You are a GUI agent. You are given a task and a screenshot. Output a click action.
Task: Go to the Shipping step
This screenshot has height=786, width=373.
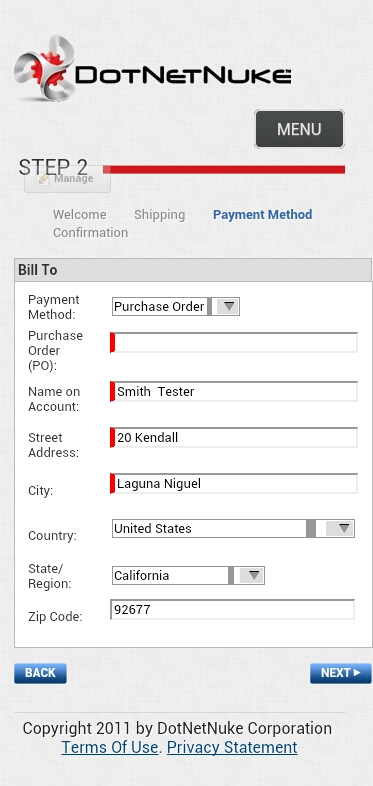click(159, 215)
